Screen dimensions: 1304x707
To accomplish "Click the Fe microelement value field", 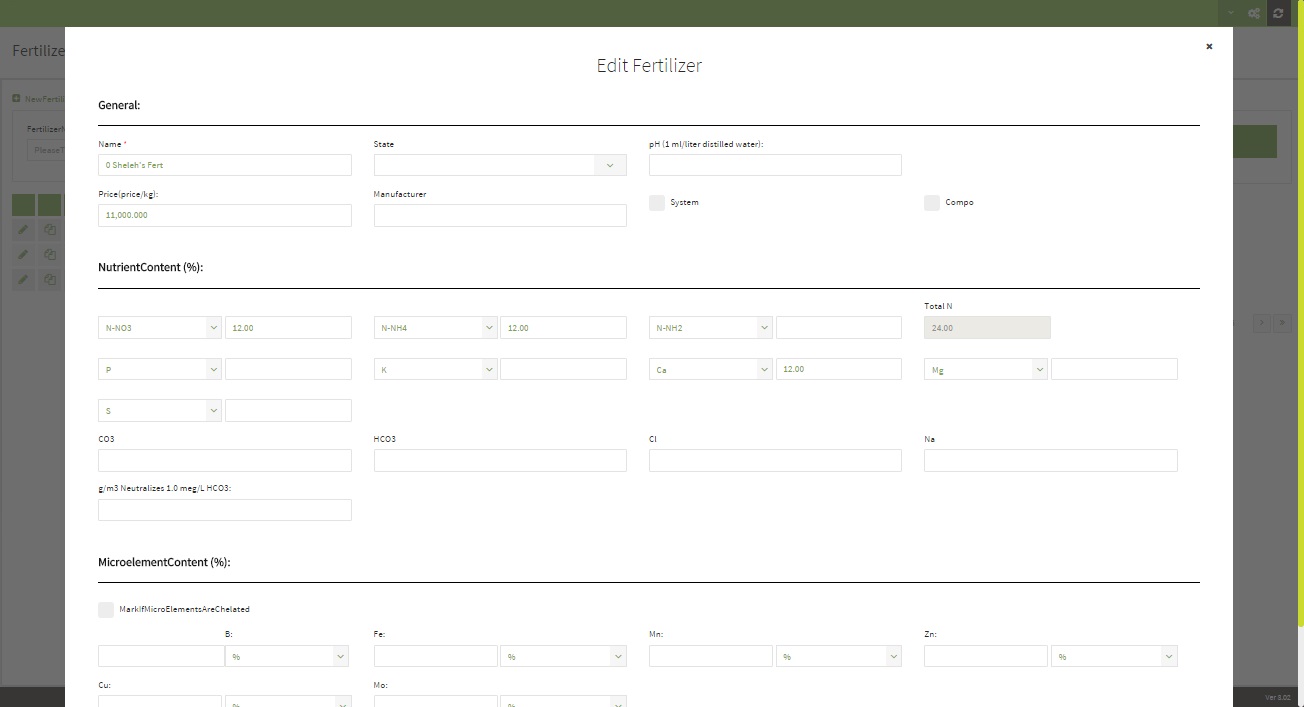I will [436, 657].
